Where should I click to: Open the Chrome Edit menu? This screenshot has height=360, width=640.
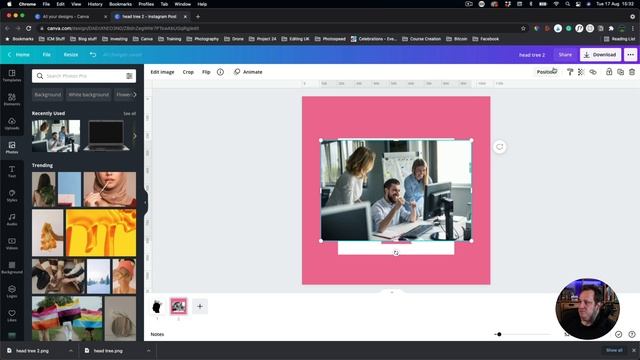60,4
